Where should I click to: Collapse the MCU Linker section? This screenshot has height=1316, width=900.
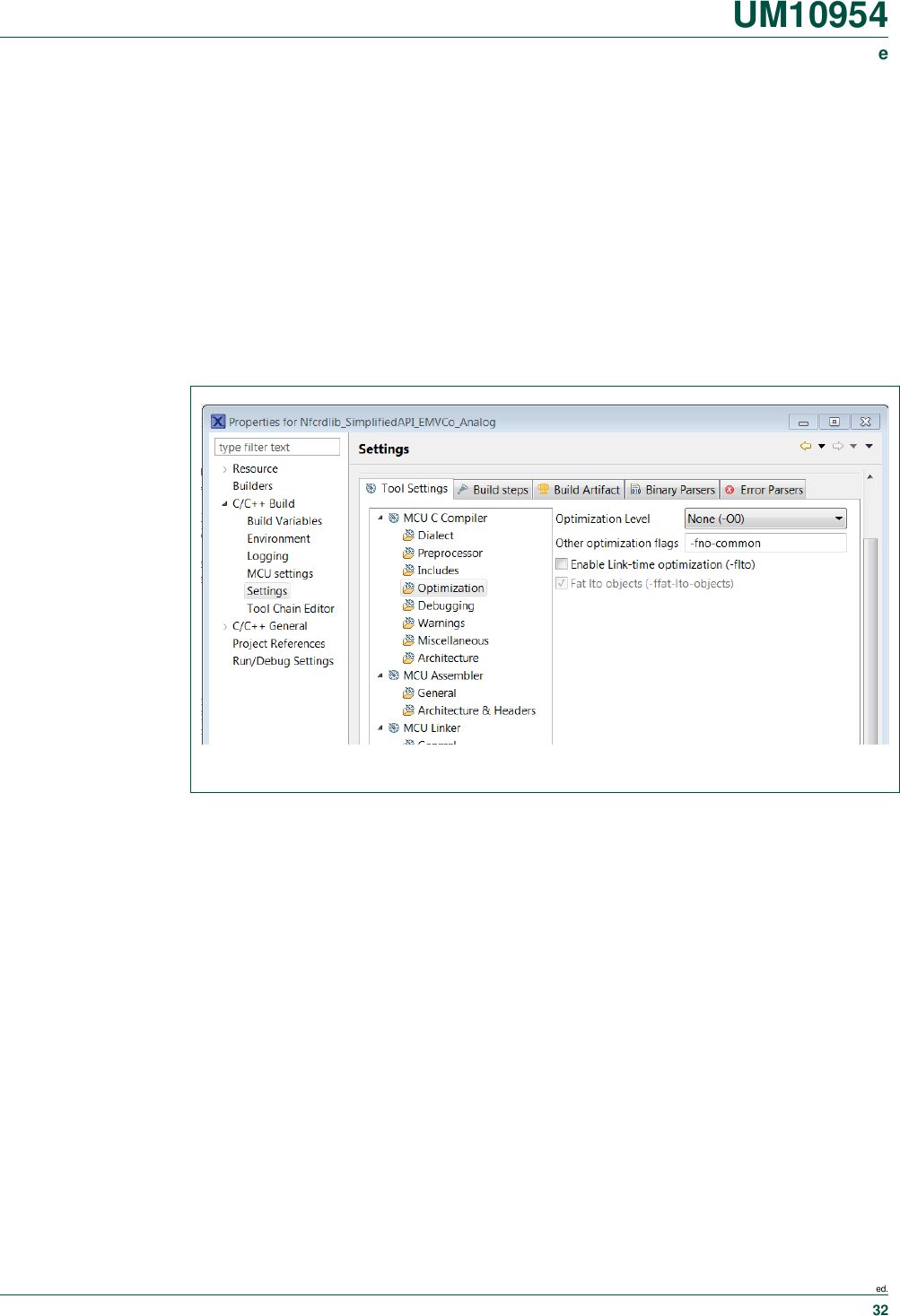(x=380, y=728)
